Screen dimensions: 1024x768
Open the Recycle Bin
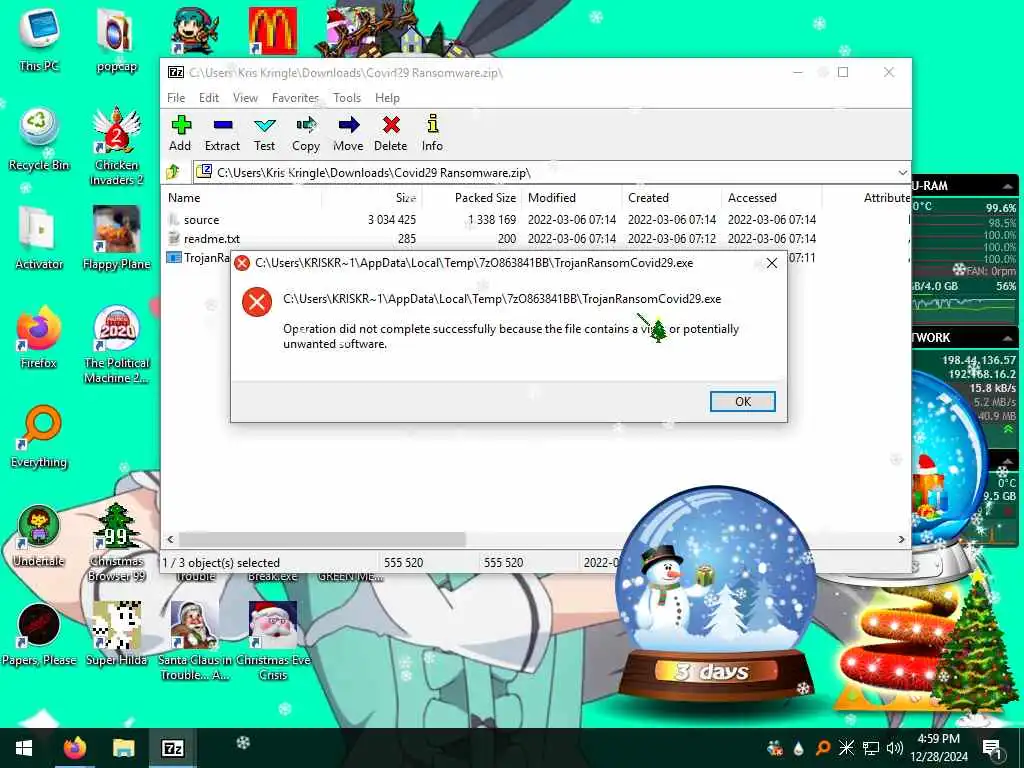coord(39,138)
